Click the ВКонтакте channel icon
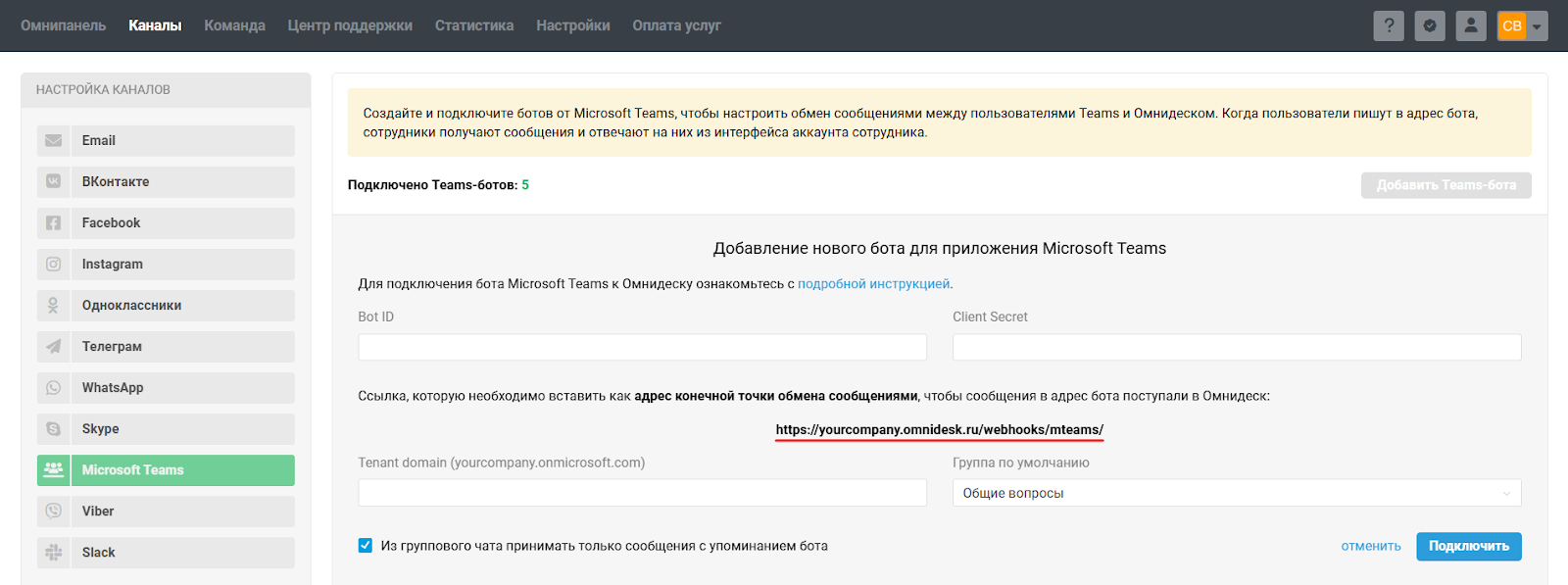 pos(53,182)
